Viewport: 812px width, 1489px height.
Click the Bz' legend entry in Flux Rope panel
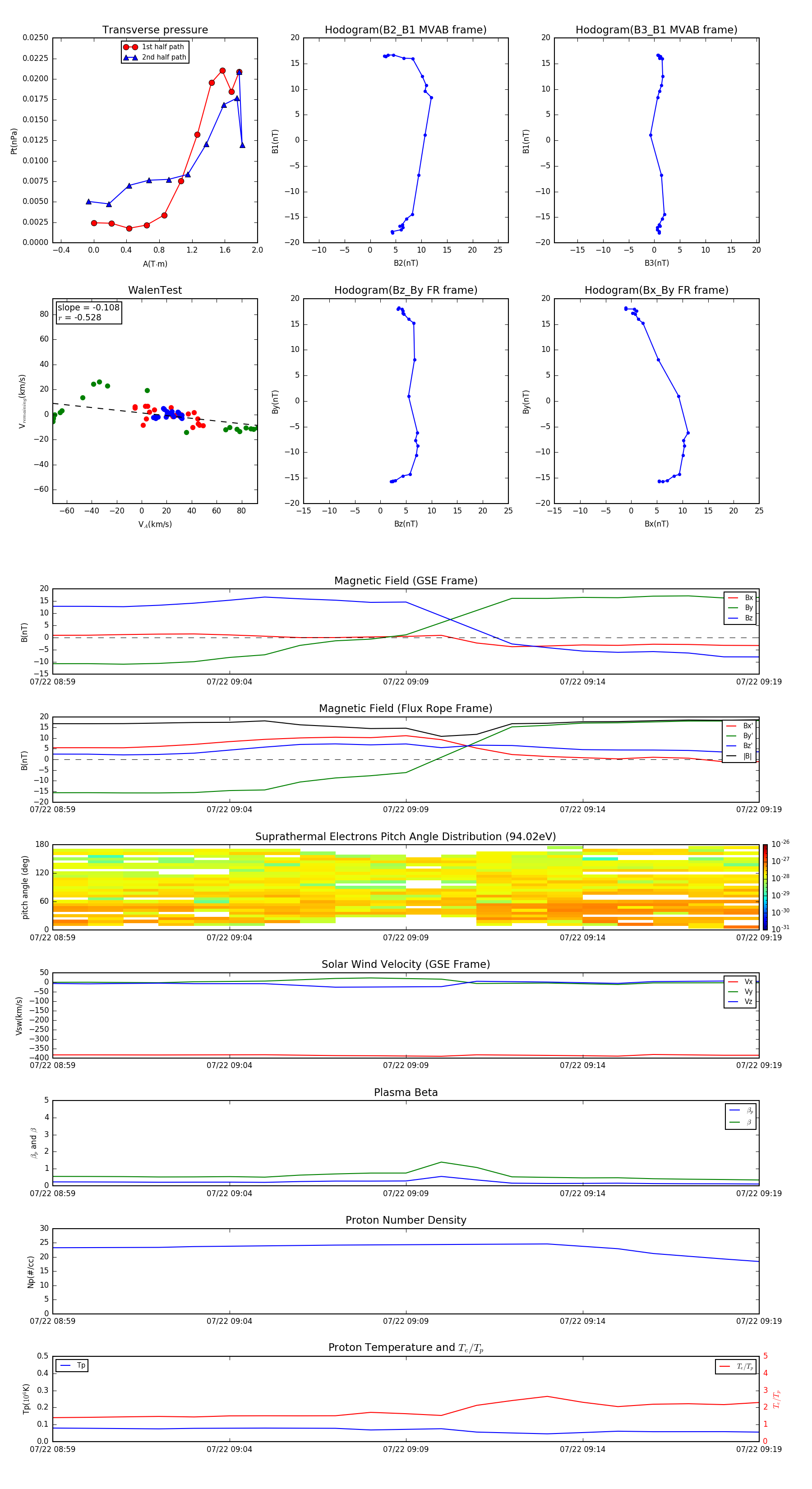click(740, 746)
